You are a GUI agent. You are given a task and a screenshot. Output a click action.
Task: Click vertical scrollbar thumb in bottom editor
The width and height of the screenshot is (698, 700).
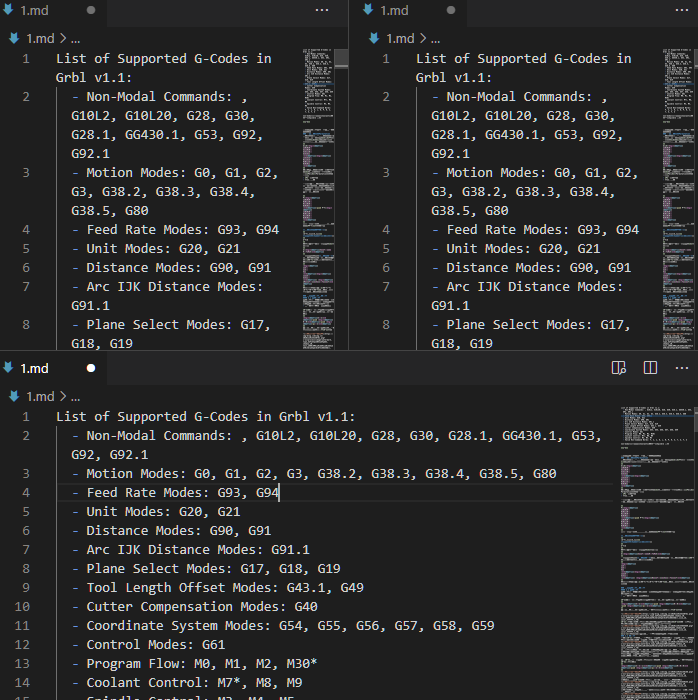695,420
